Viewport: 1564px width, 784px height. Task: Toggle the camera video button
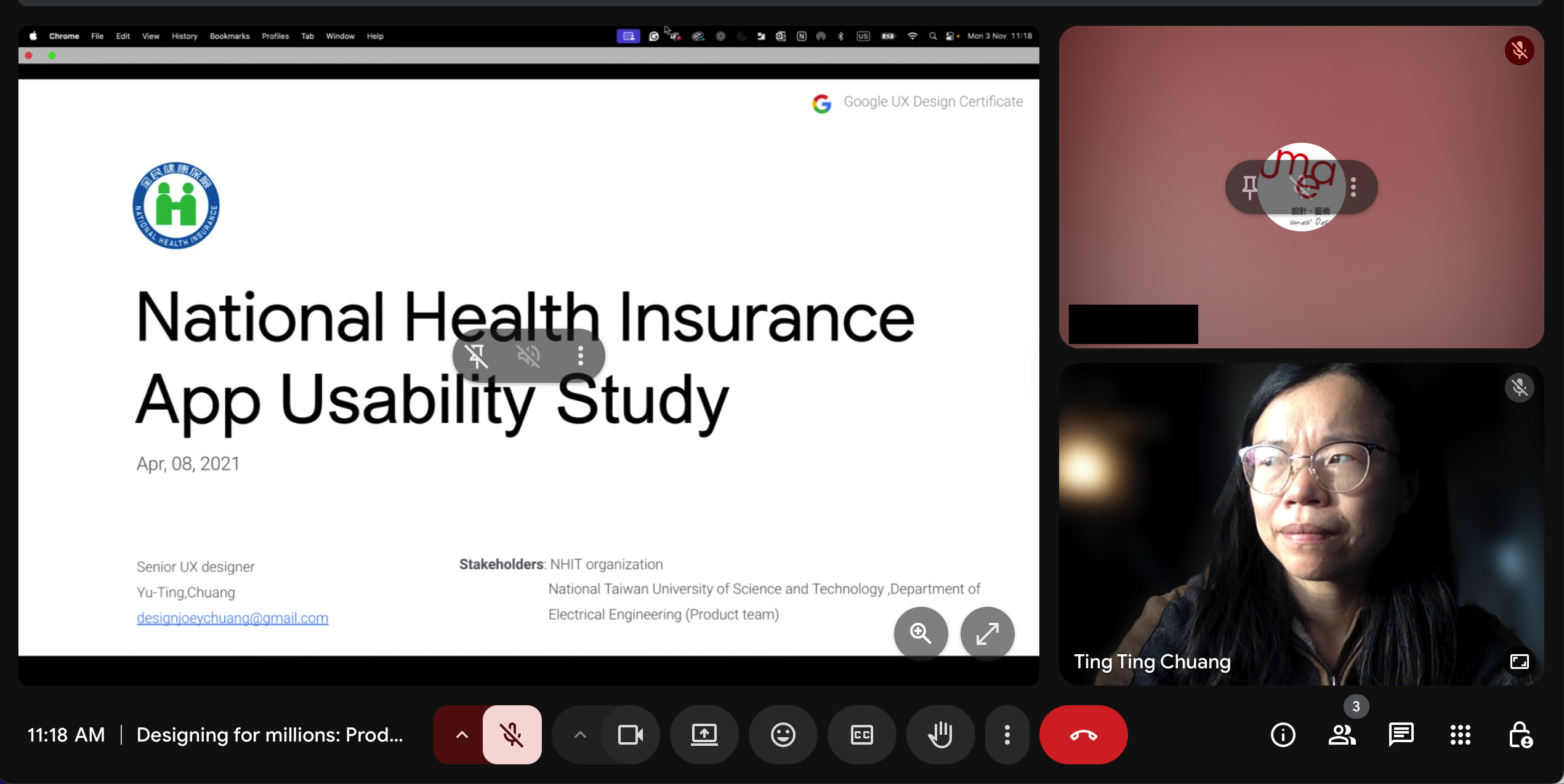pyautogui.click(x=630, y=734)
